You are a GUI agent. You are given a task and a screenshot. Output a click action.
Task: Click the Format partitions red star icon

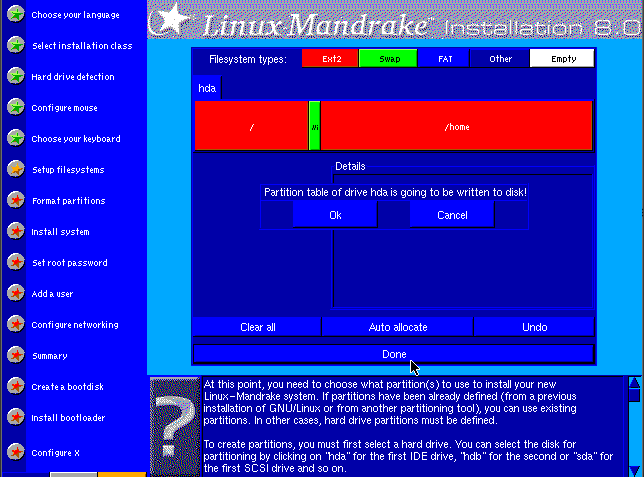(15, 201)
